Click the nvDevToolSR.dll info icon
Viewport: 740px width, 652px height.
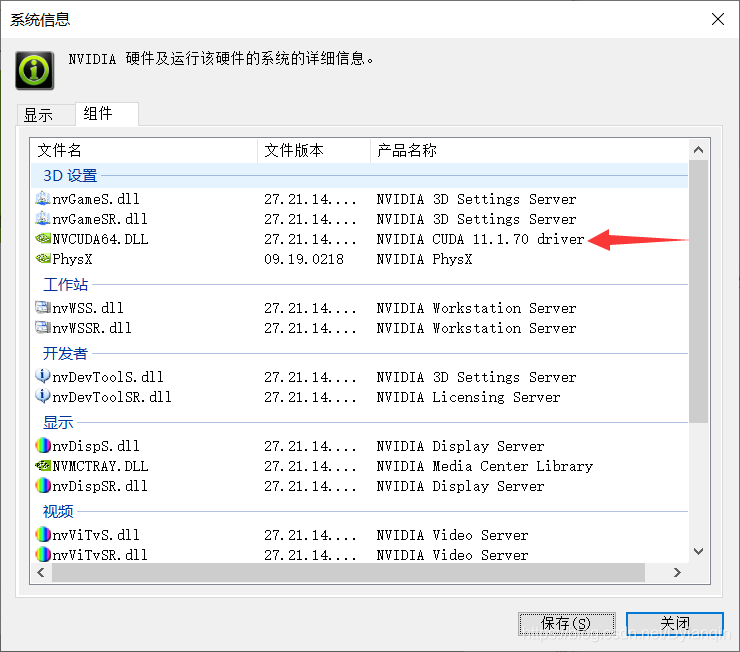[42, 396]
